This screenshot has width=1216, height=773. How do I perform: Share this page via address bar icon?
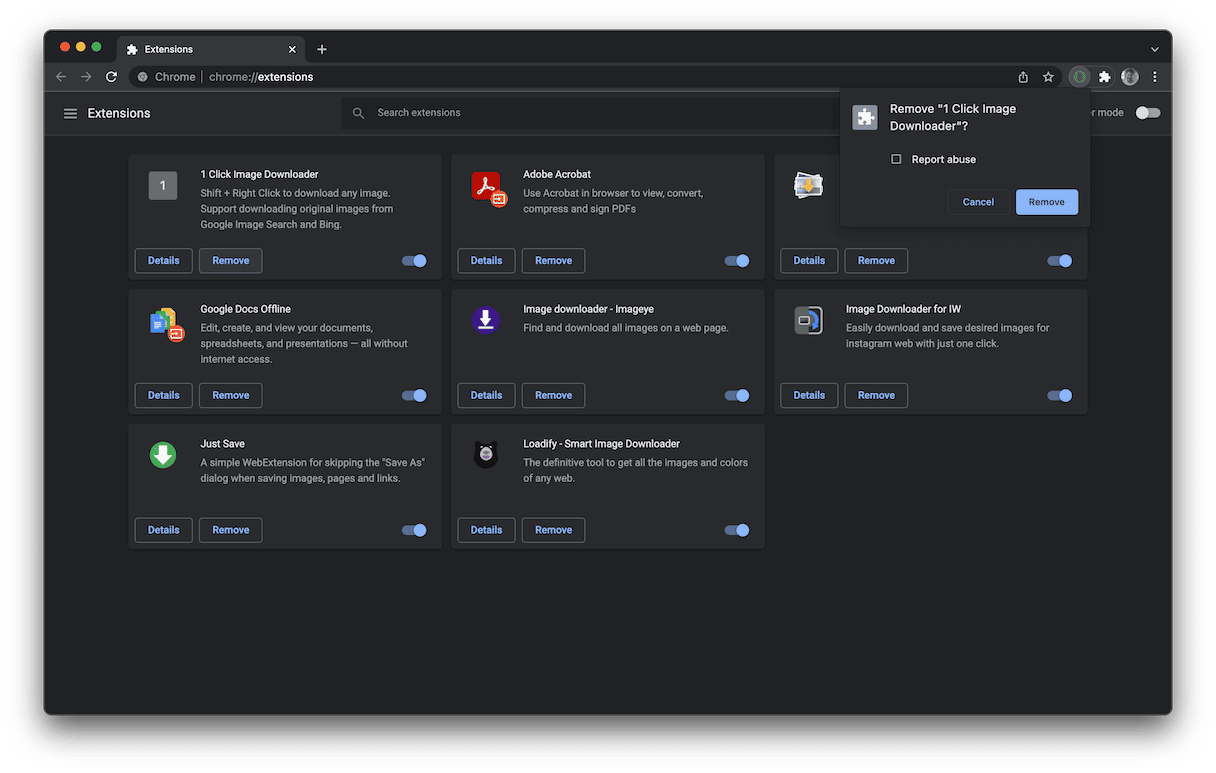click(x=1023, y=77)
